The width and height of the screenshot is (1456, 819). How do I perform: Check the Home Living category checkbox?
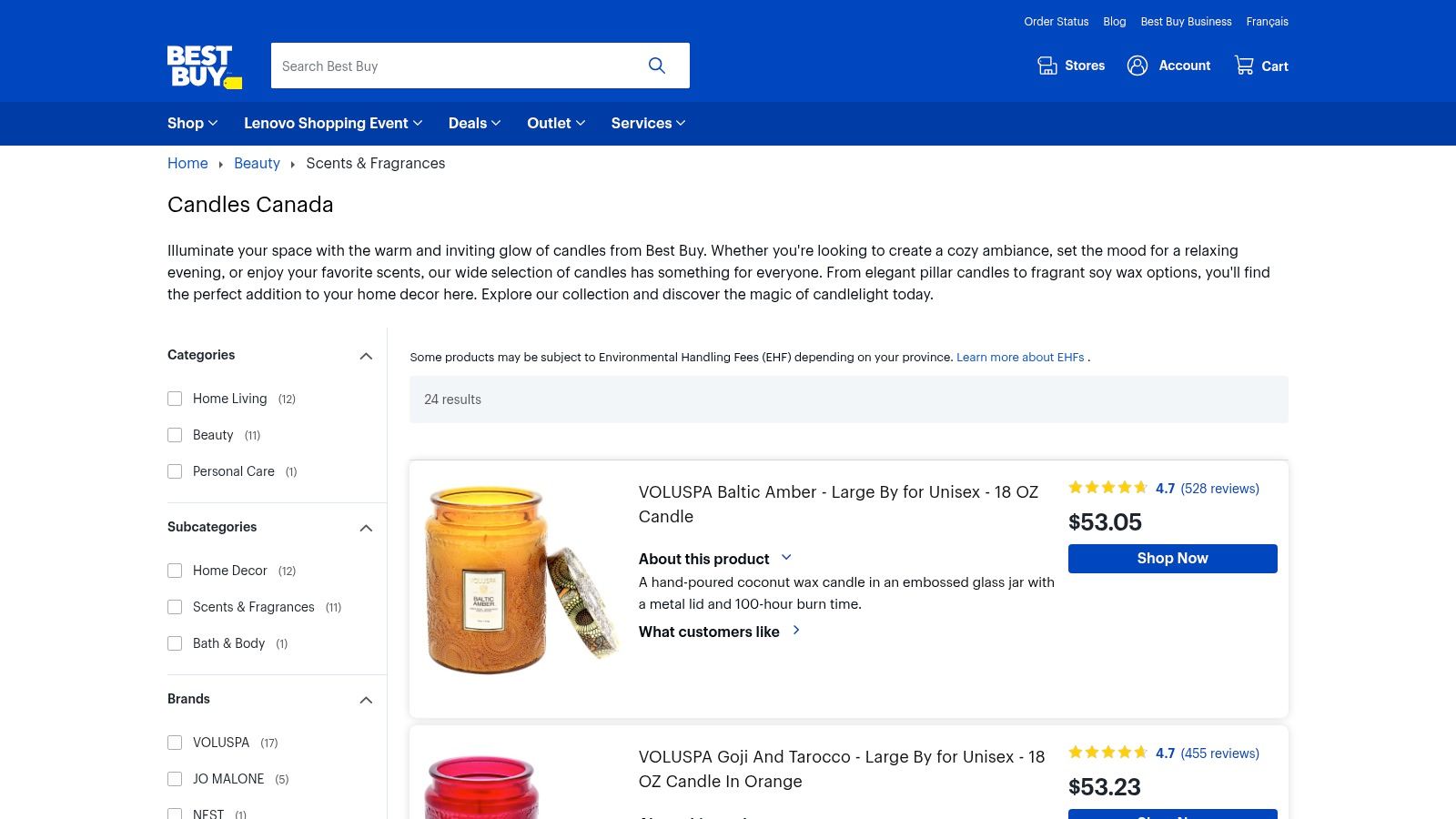[x=175, y=399]
